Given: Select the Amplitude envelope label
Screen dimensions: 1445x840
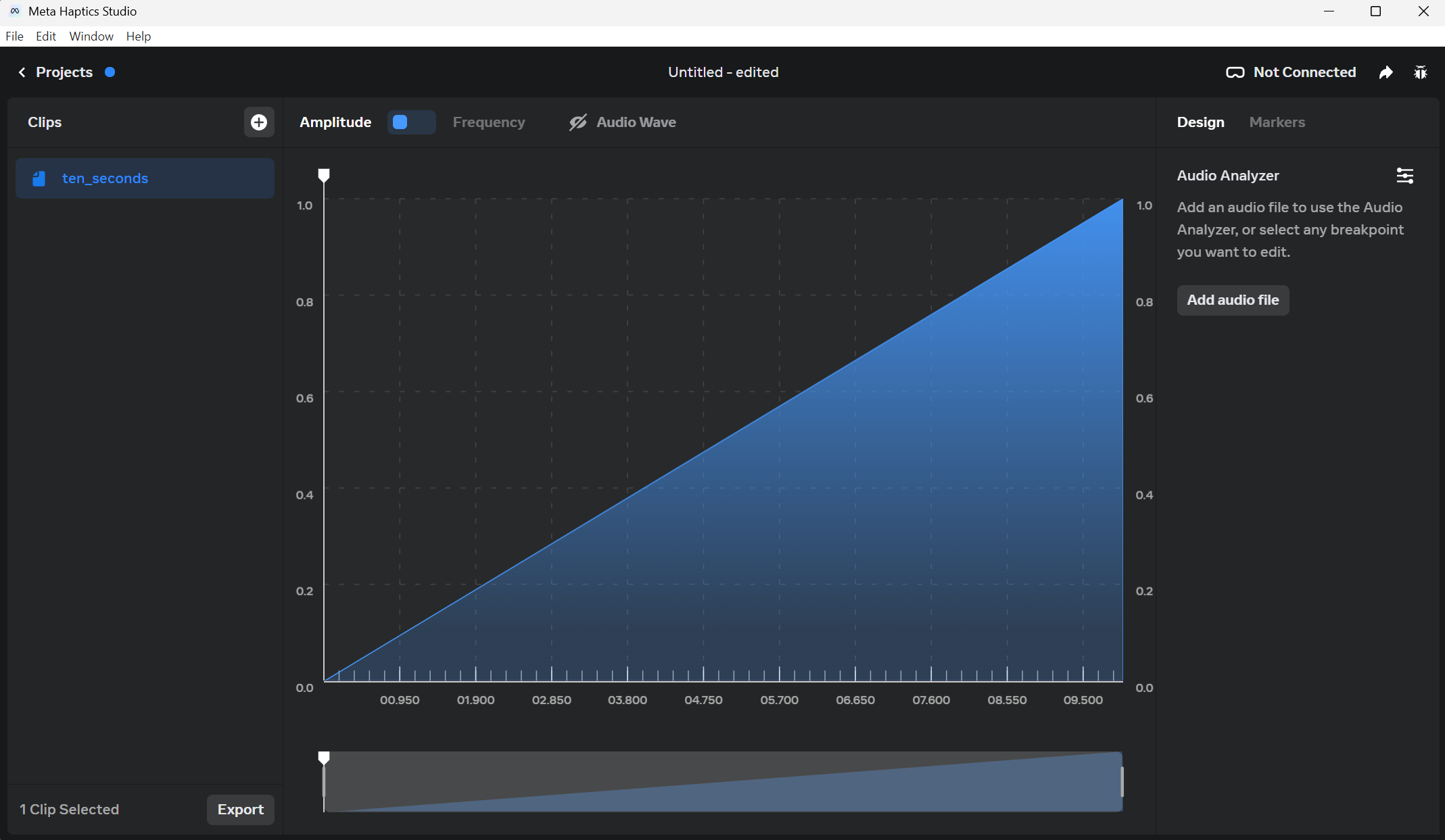Looking at the screenshot, I should (x=335, y=122).
